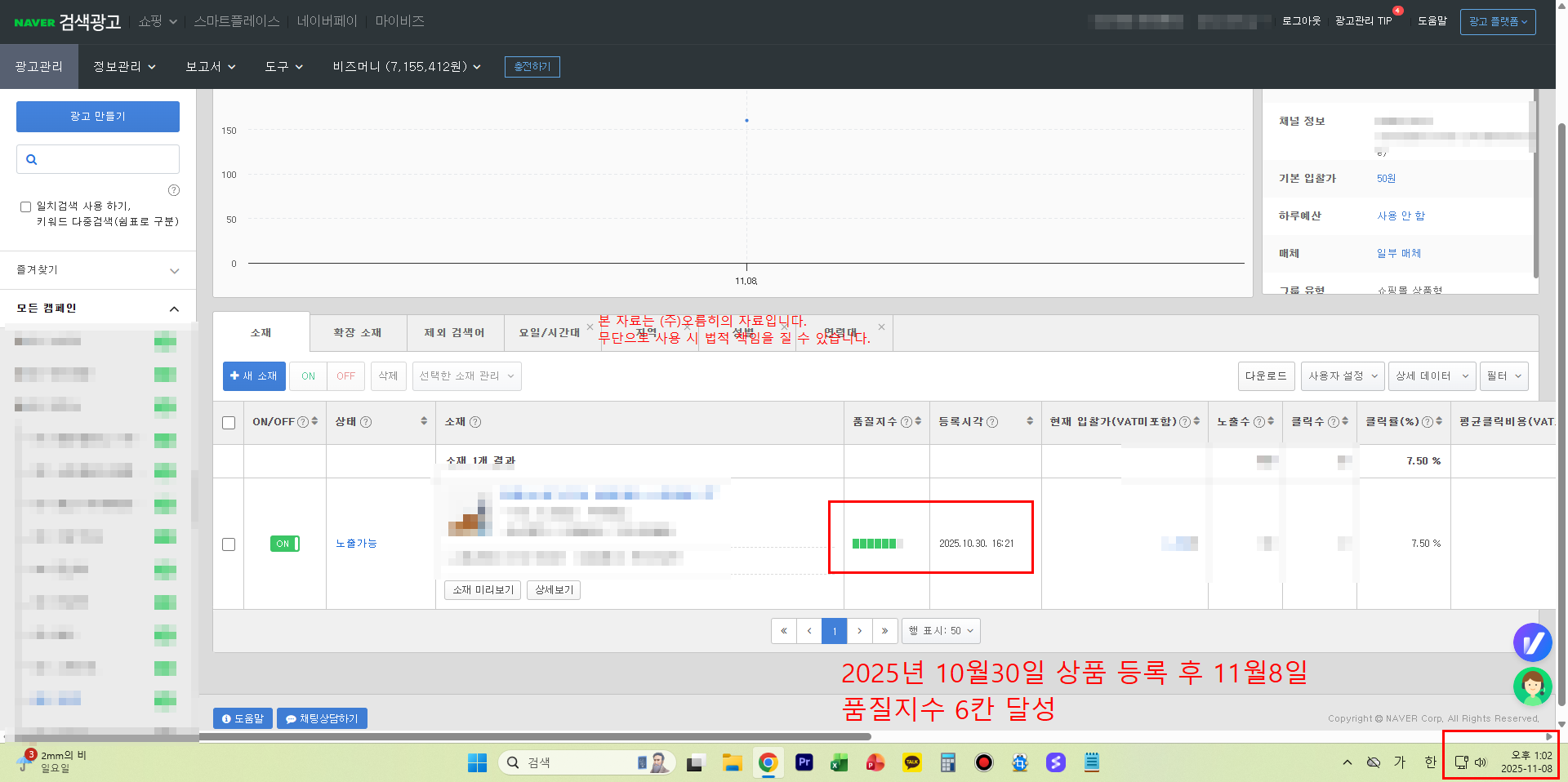
Task: Click the 품질지수 column help icon
Action: point(905,422)
